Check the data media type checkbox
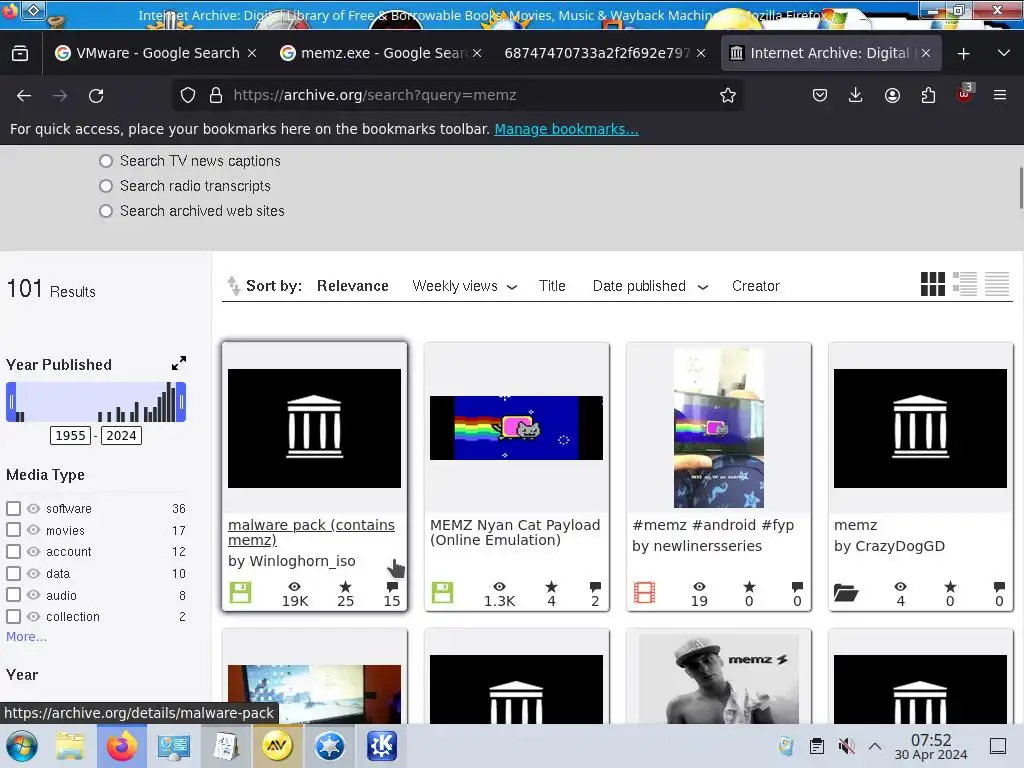1024x768 pixels. click(x=13, y=573)
